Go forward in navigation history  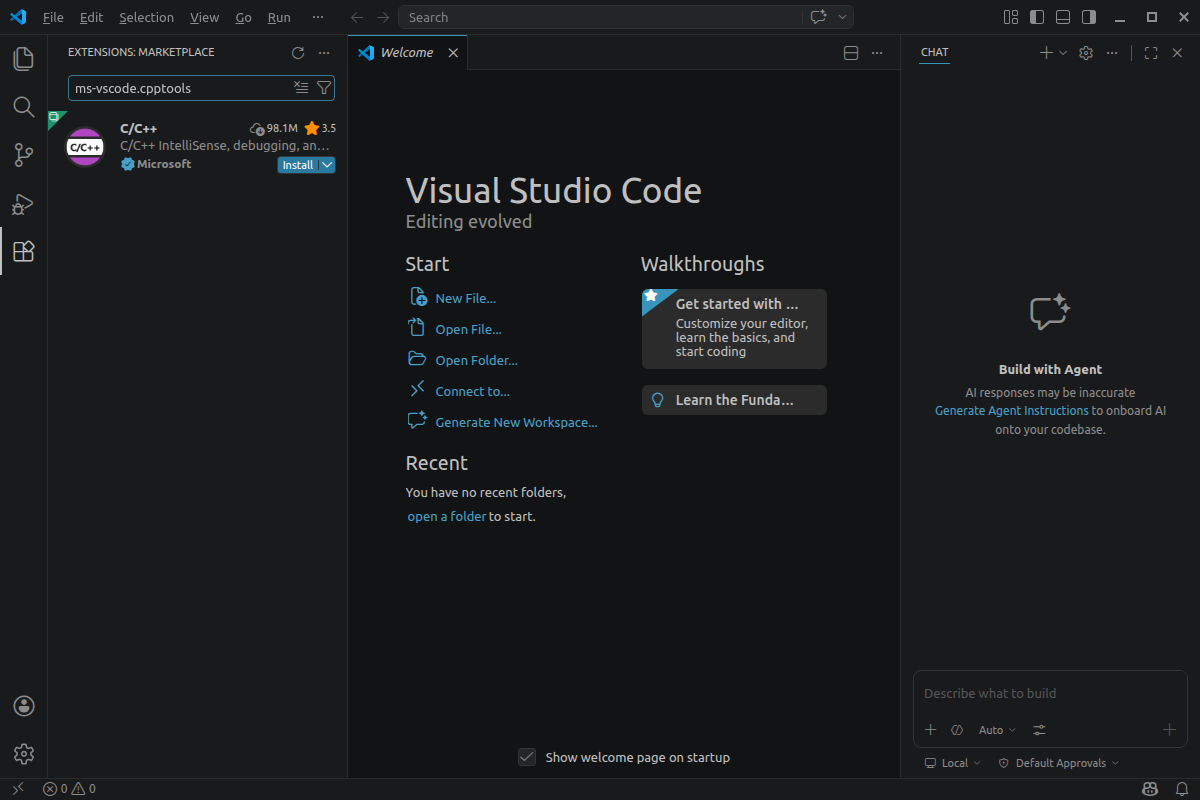pyautogui.click(x=383, y=17)
